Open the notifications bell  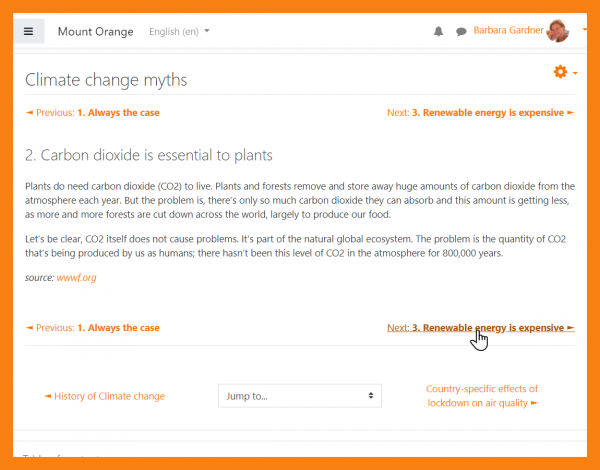pyautogui.click(x=438, y=32)
